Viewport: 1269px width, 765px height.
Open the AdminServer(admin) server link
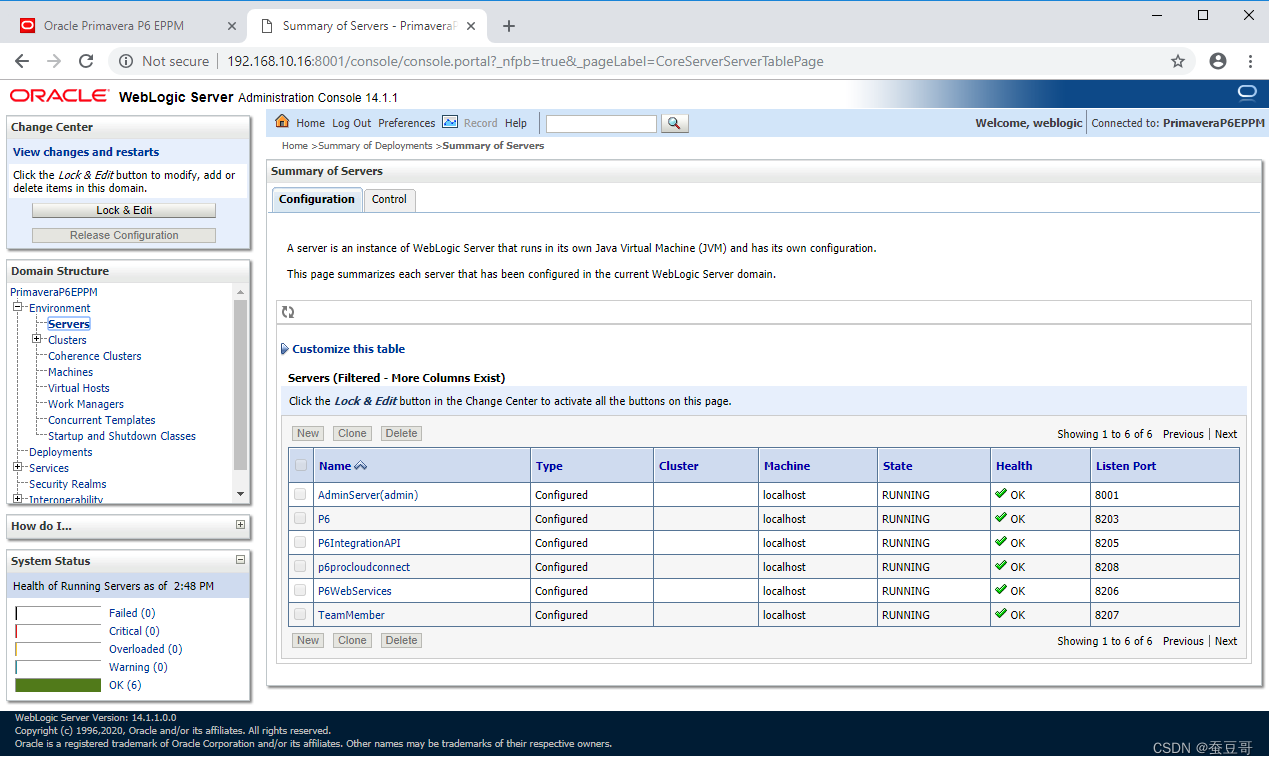[368, 495]
